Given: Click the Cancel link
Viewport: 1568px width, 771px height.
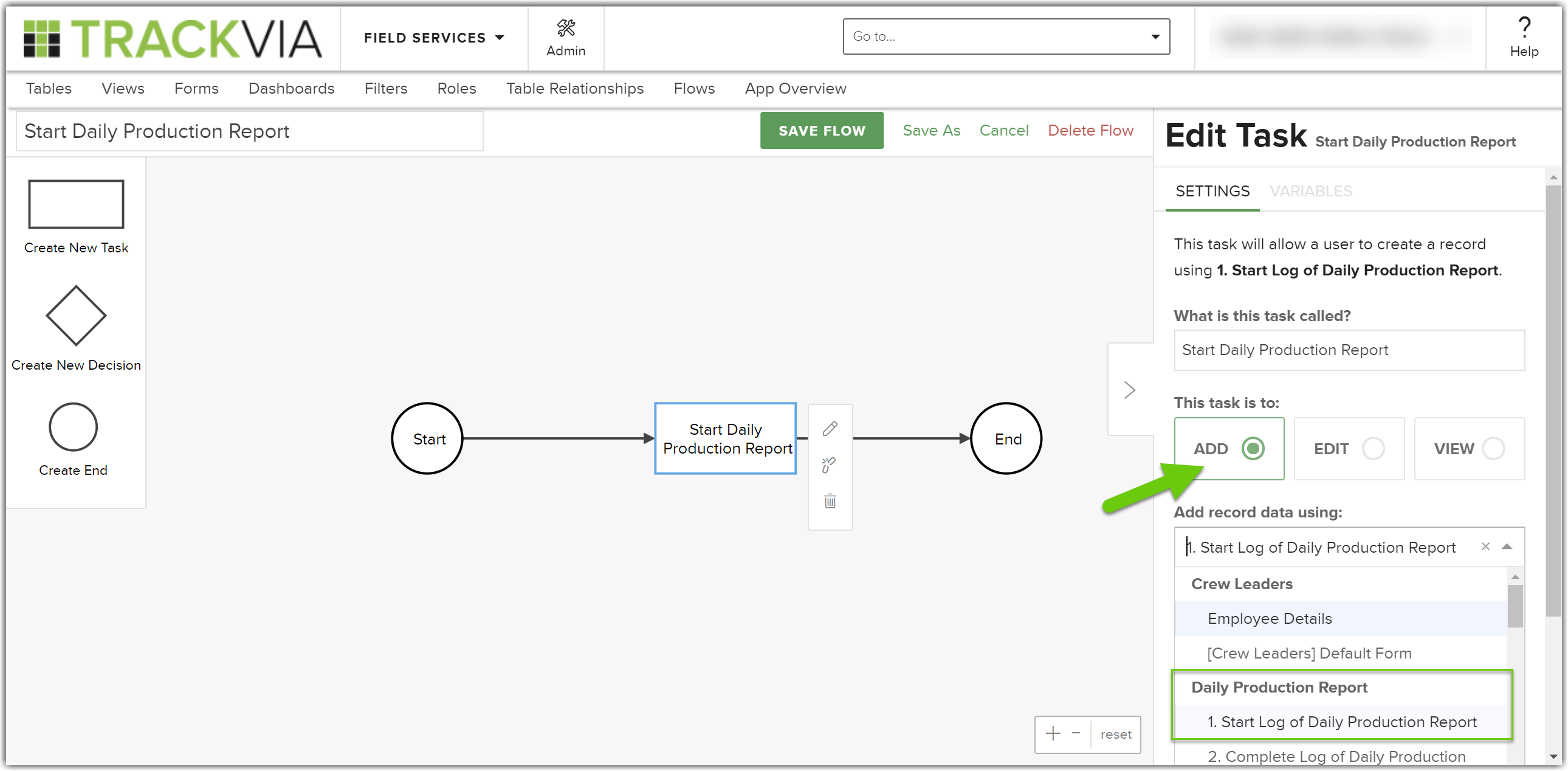Looking at the screenshot, I should [1004, 130].
